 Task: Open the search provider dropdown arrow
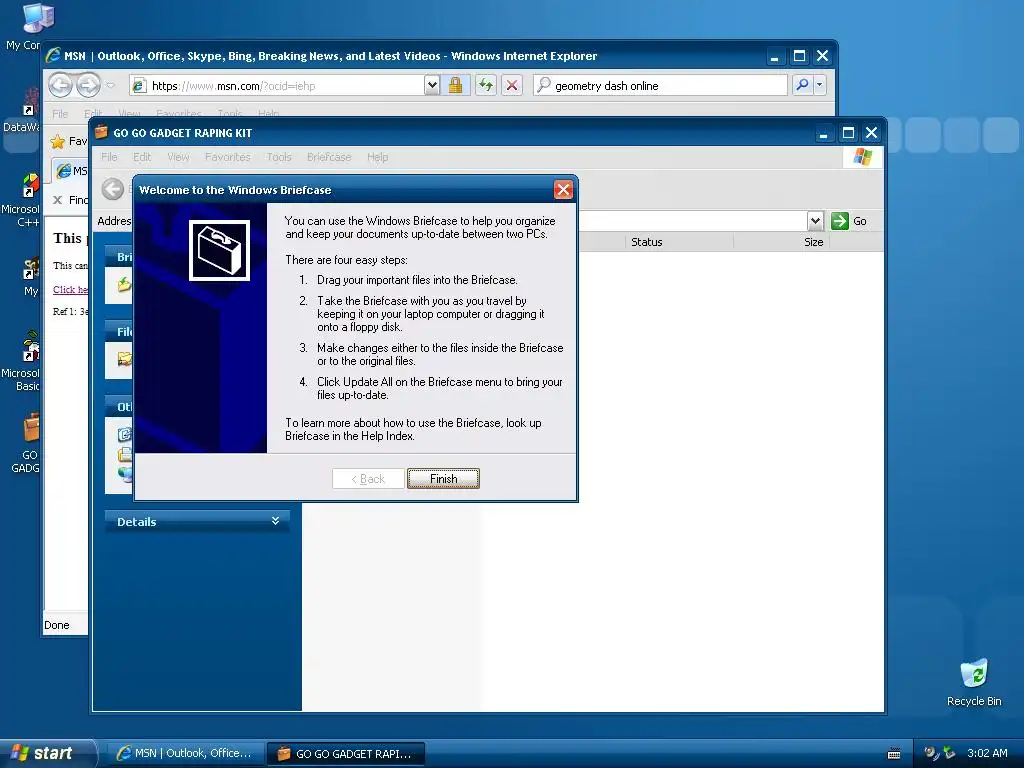(x=819, y=85)
